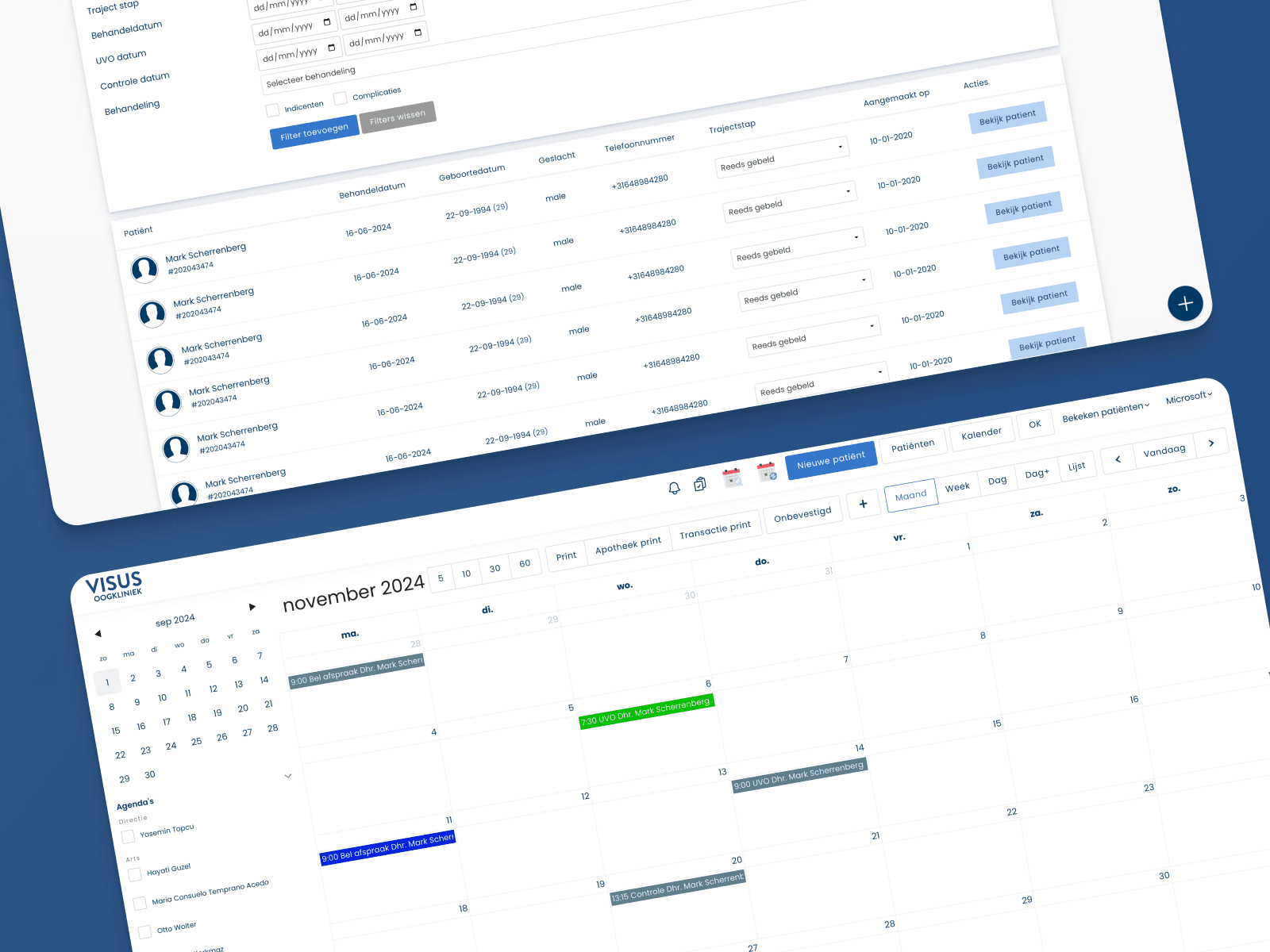Click the Aangemaakt op column header
Viewport: 1270px width, 952px height.
point(896,98)
